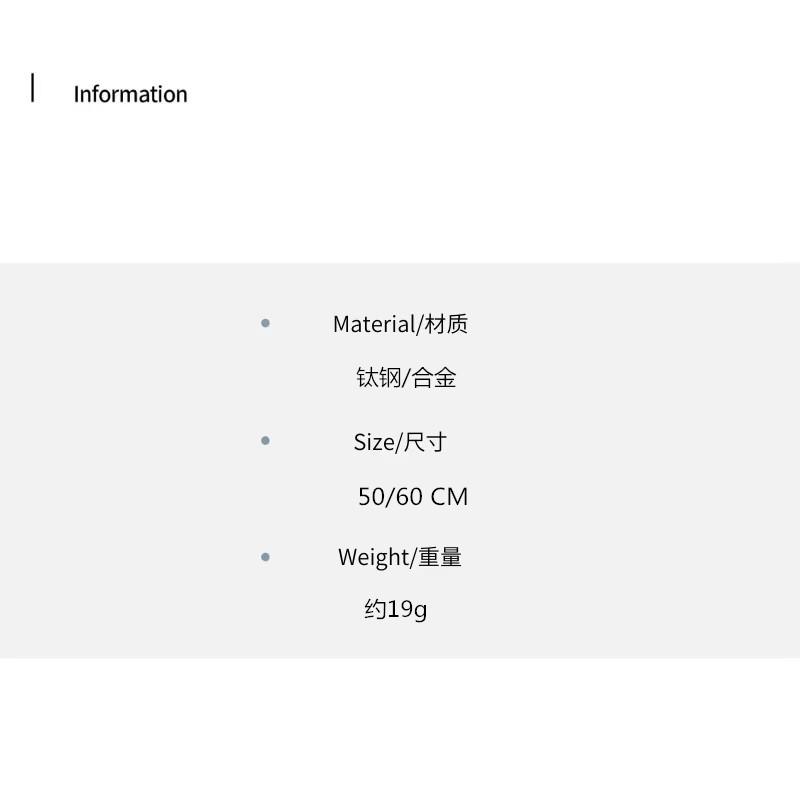Click the bullet beside Material/材质
The height and width of the screenshot is (800, 800).
(265, 323)
